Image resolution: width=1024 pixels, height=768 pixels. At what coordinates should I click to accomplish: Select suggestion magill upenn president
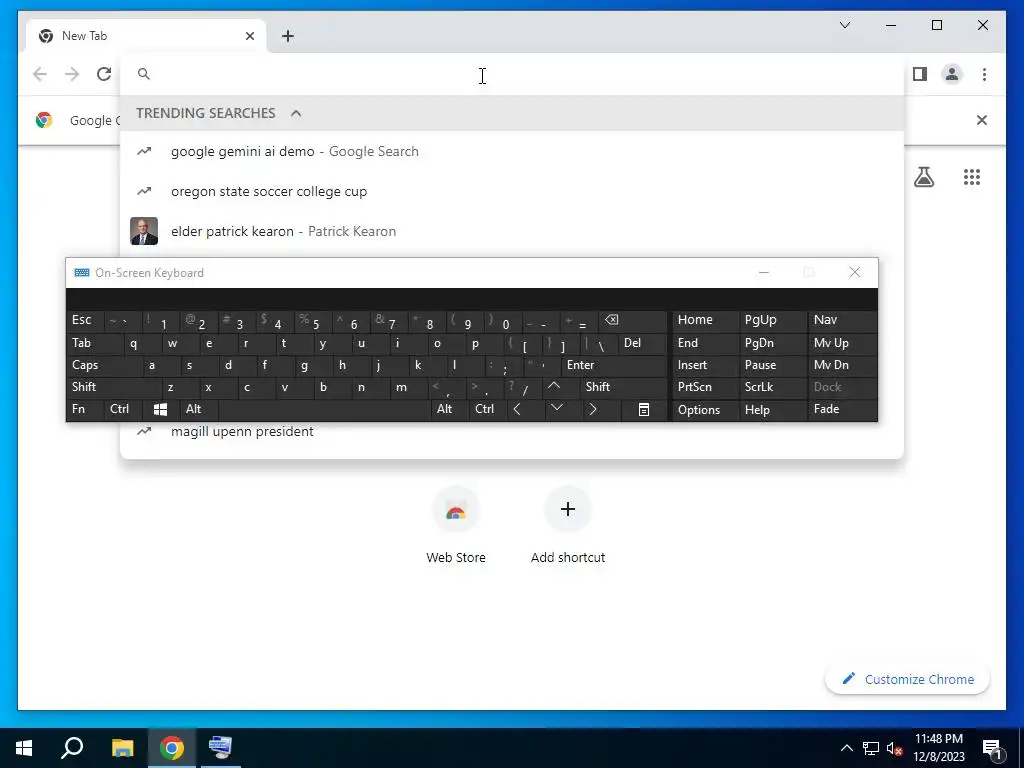pos(512,432)
